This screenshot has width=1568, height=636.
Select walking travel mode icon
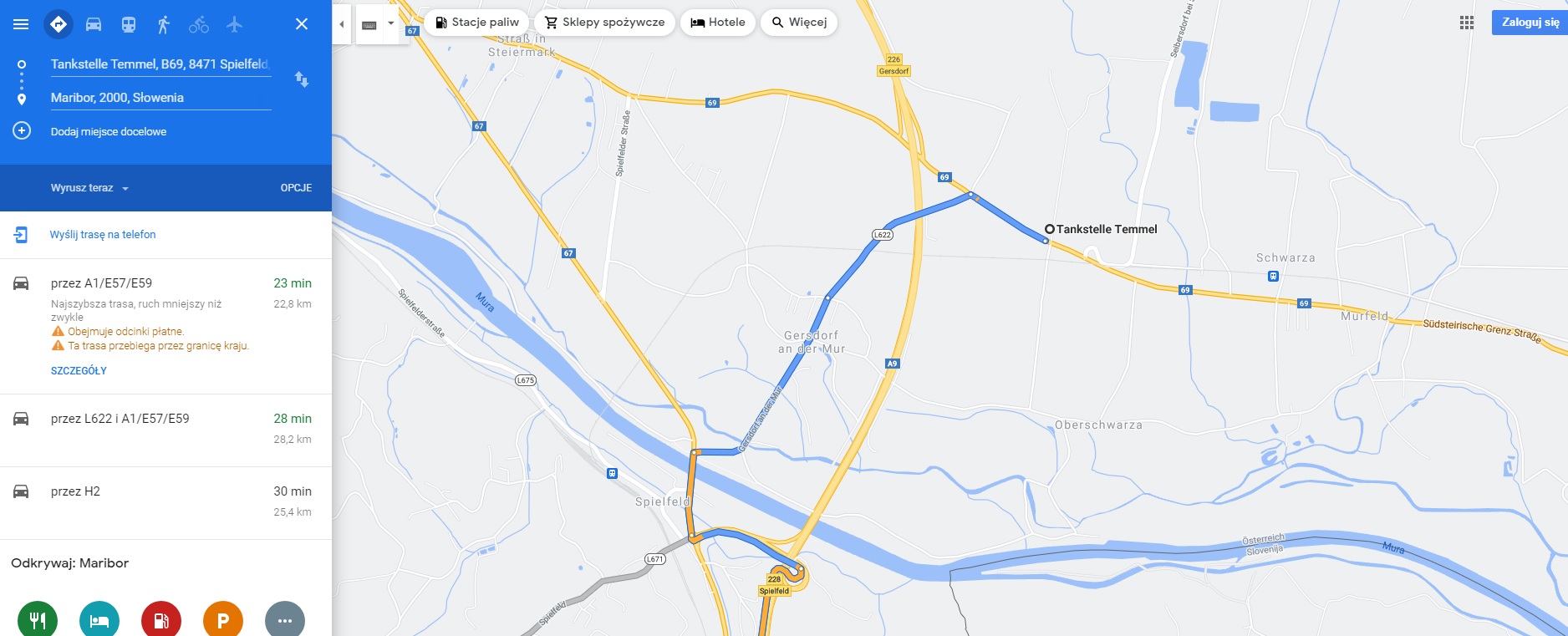[x=164, y=24]
